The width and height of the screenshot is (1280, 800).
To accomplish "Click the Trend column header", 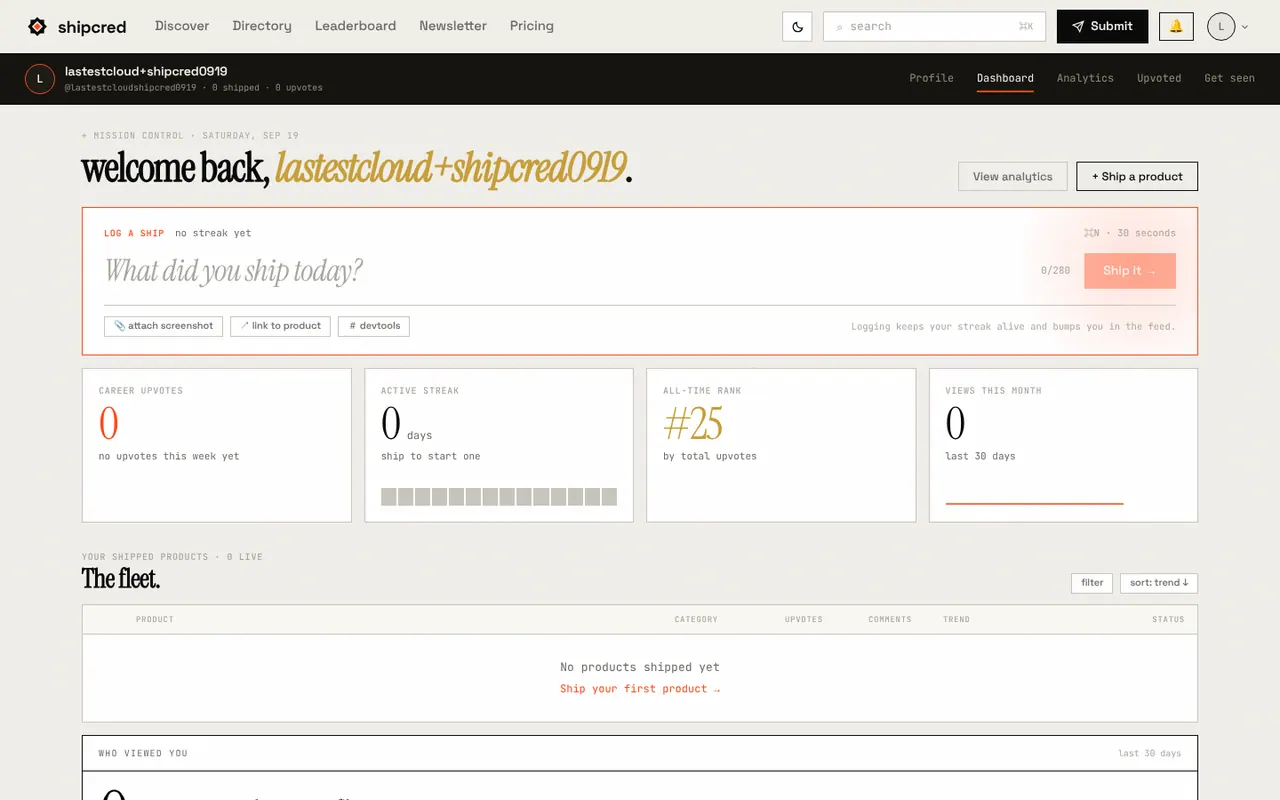I will pos(956,620).
